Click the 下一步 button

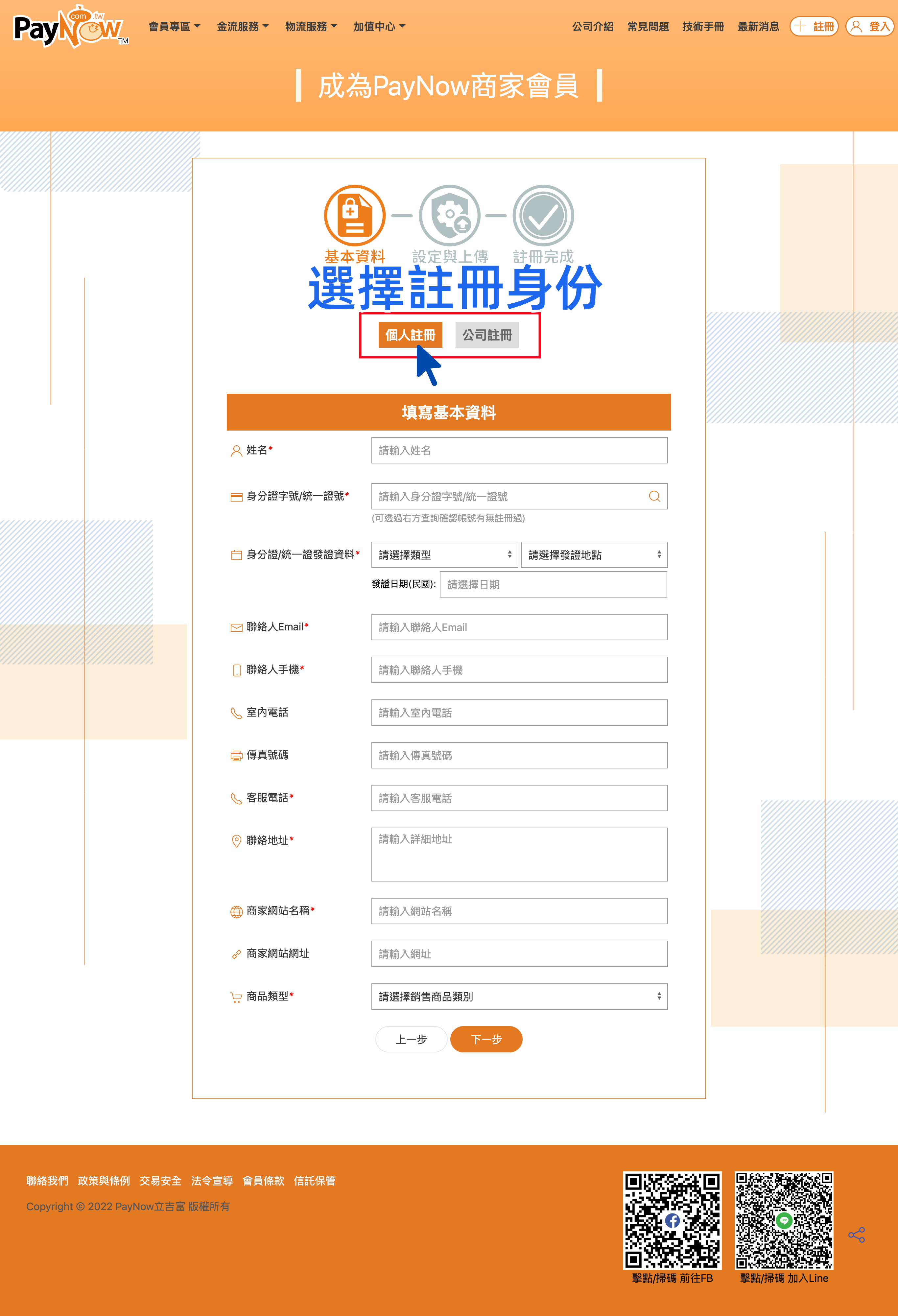486,1039
